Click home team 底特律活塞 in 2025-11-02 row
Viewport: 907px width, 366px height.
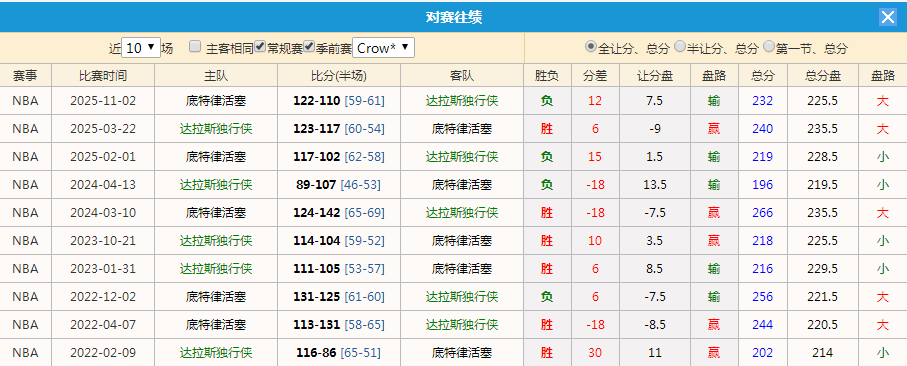216,101
